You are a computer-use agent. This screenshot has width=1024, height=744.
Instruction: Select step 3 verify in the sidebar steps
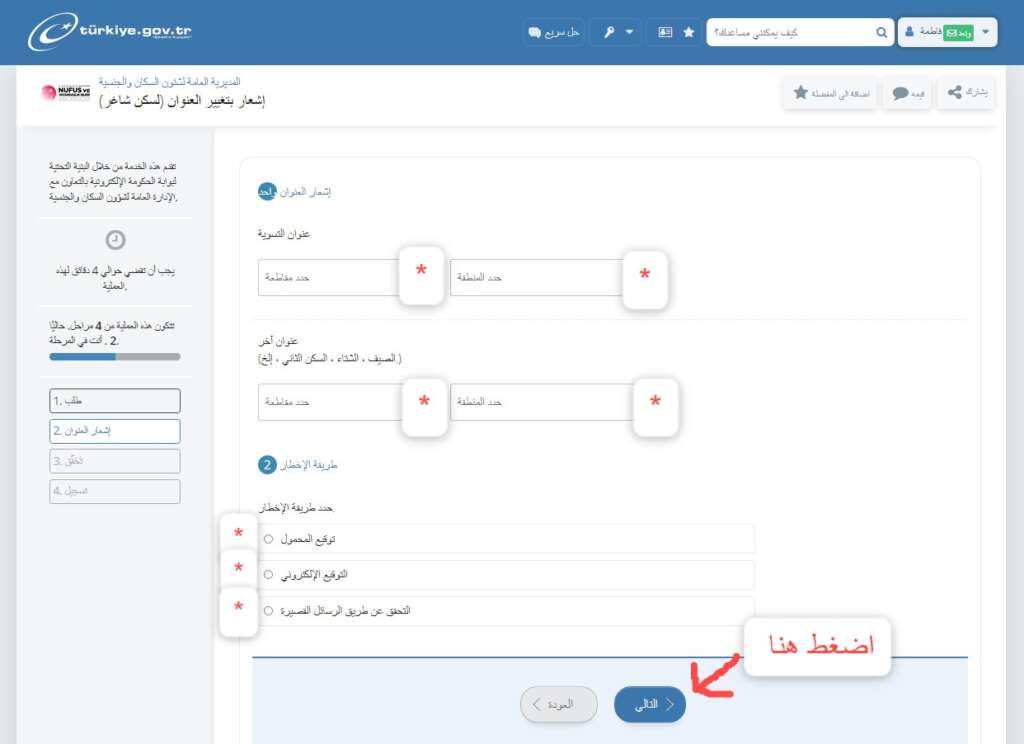pos(114,461)
